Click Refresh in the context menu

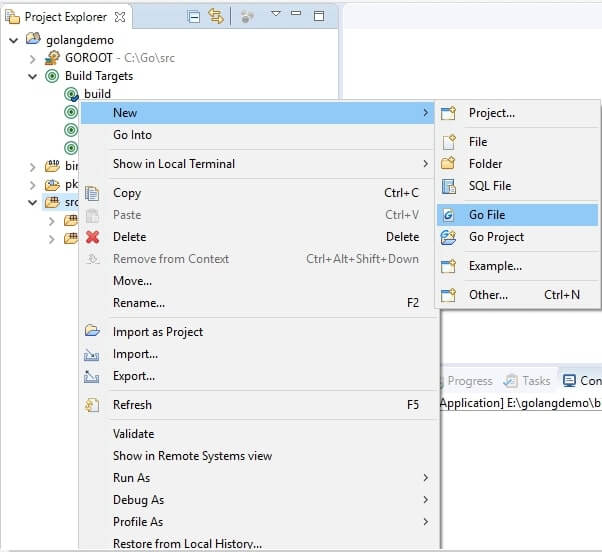tap(132, 405)
